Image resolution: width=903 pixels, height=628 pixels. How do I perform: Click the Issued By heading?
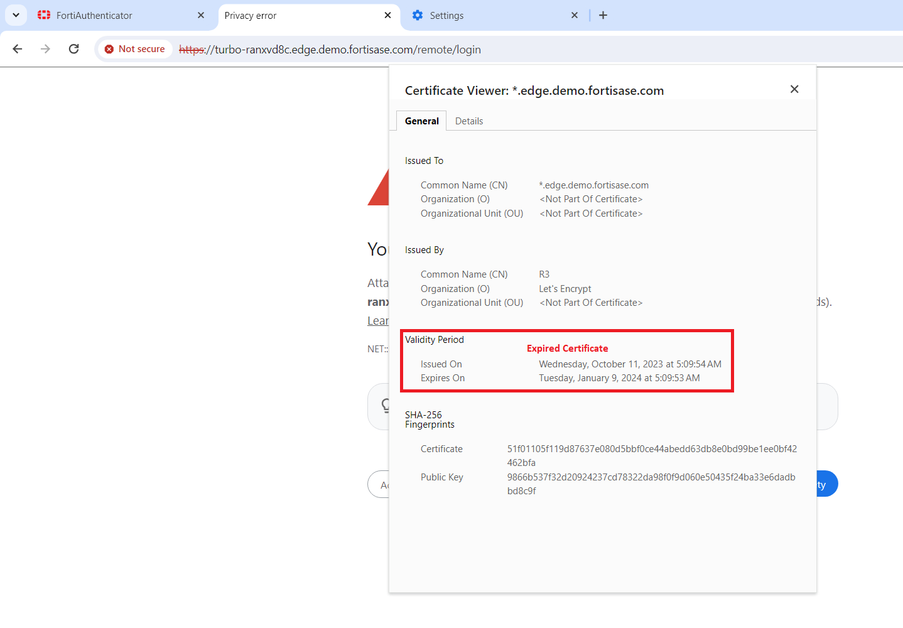click(424, 250)
